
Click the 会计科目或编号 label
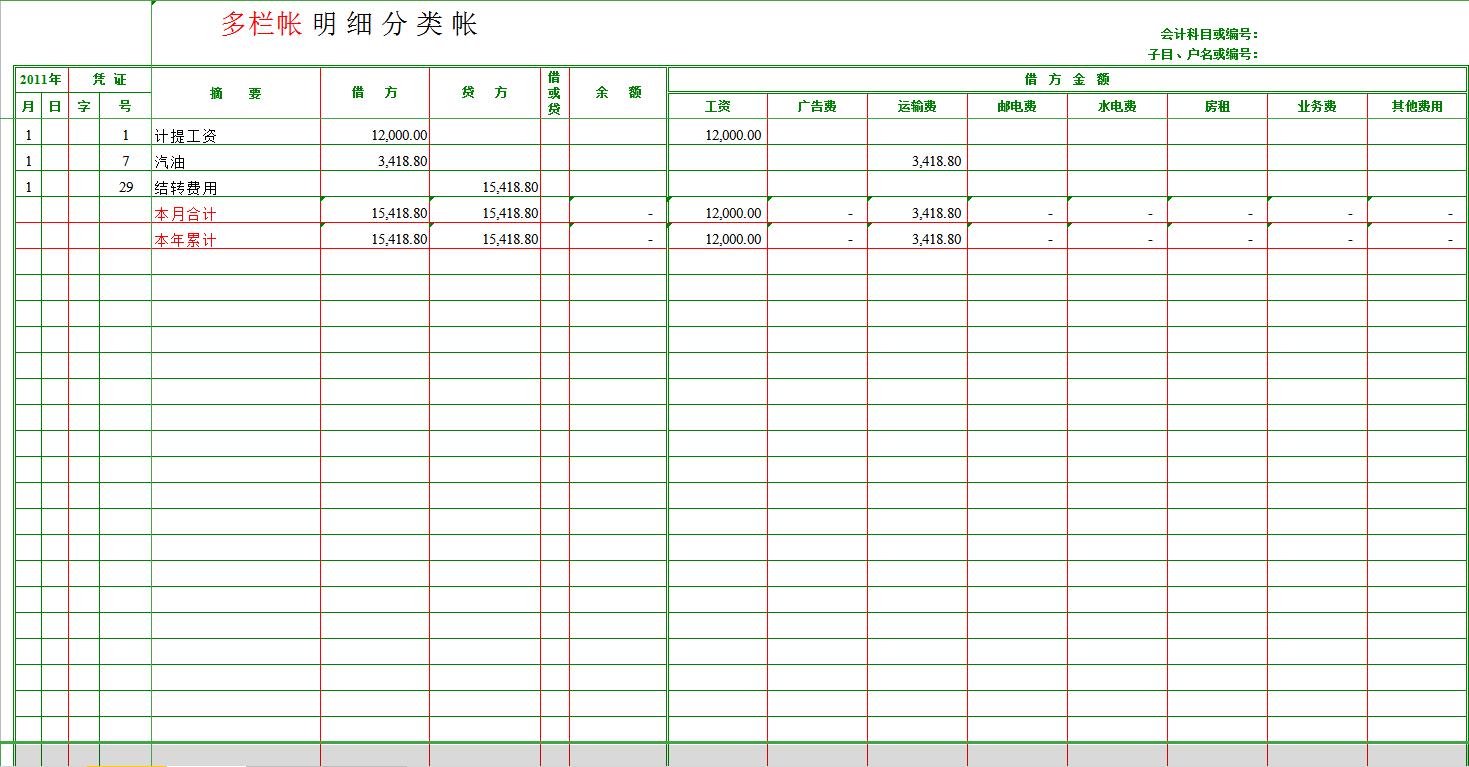[x=1209, y=31]
